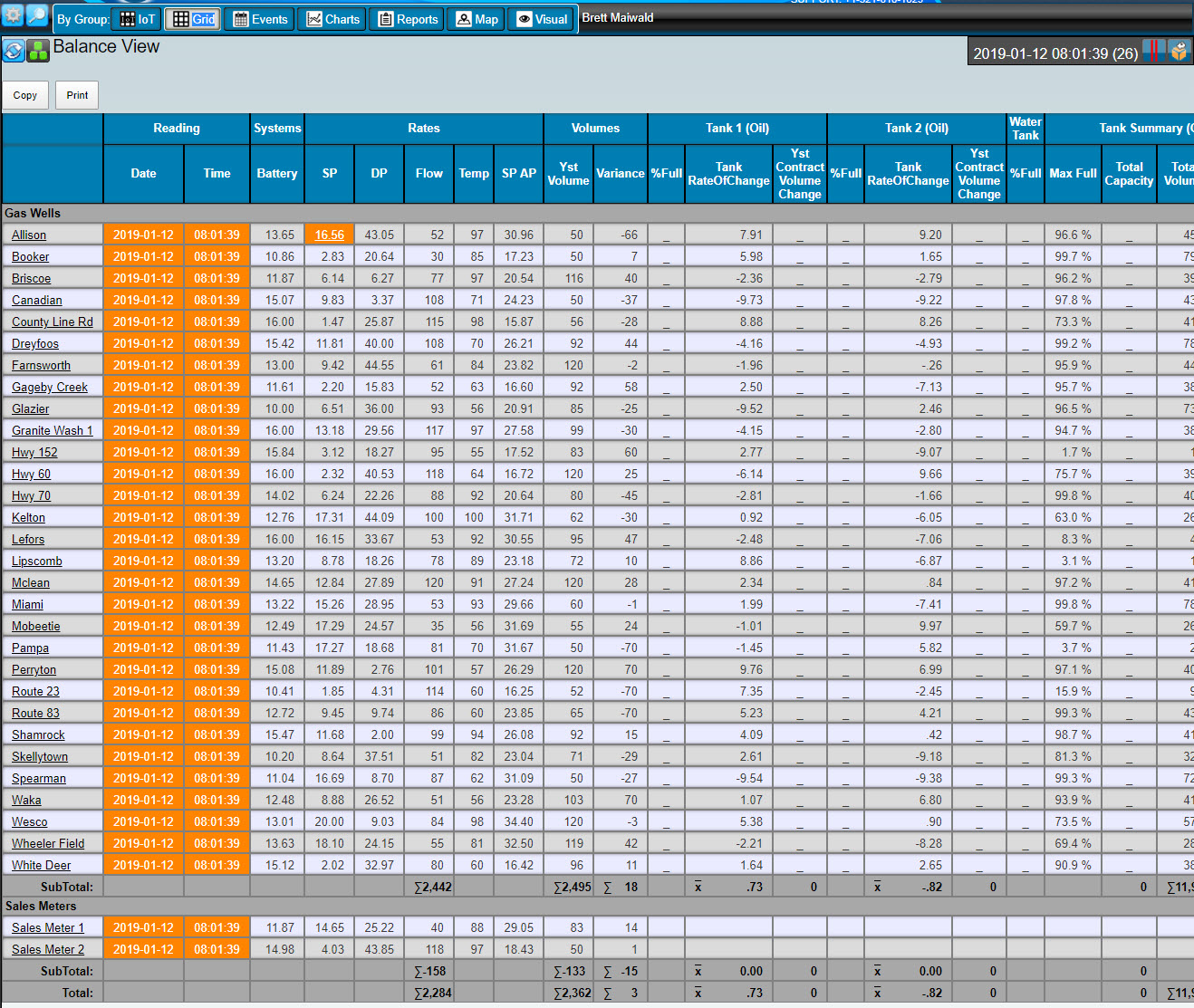Open the Dreyfoos well link
The image size is (1194, 1008).
point(35,343)
